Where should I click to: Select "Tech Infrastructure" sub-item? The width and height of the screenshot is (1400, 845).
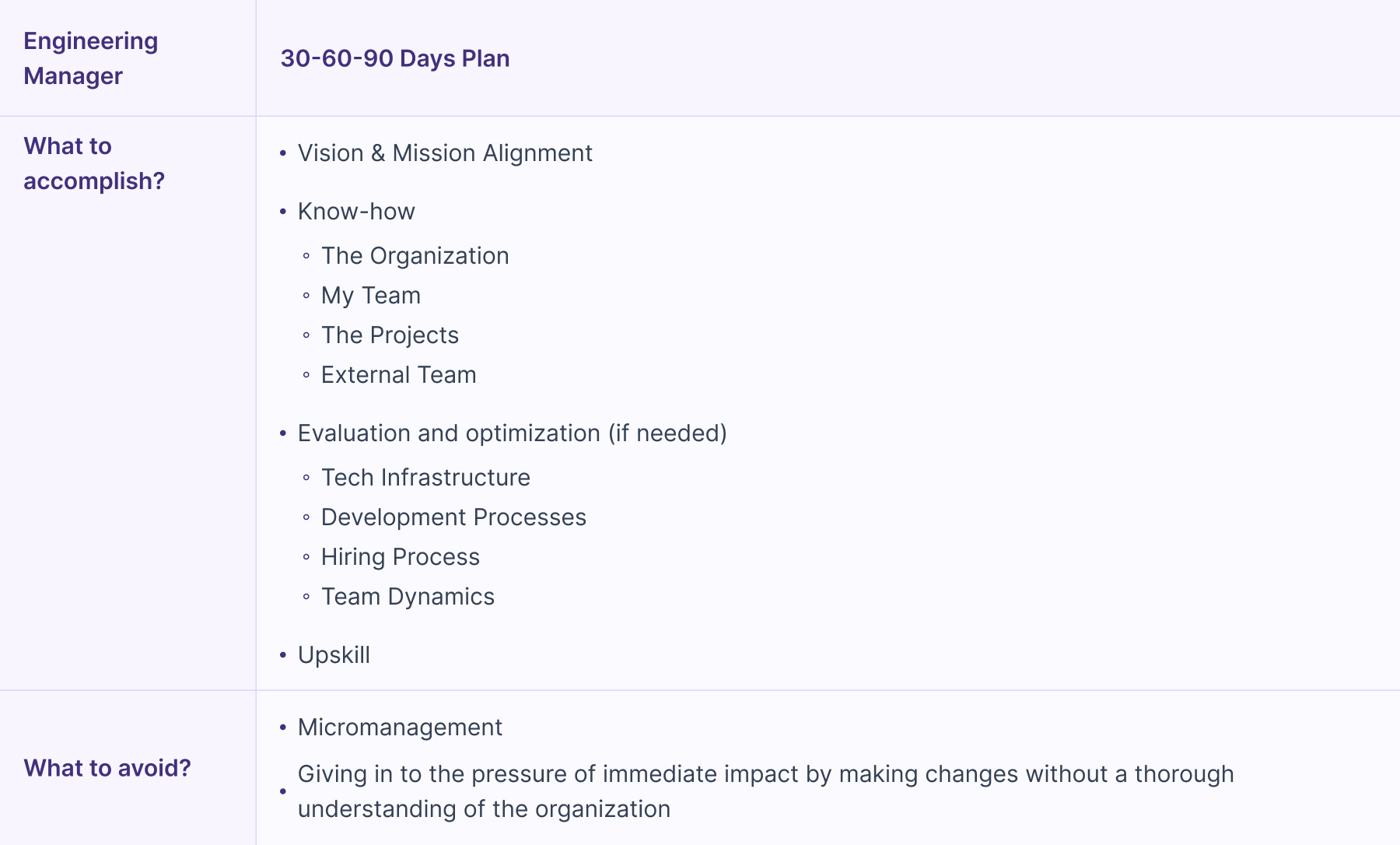pos(425,478)
